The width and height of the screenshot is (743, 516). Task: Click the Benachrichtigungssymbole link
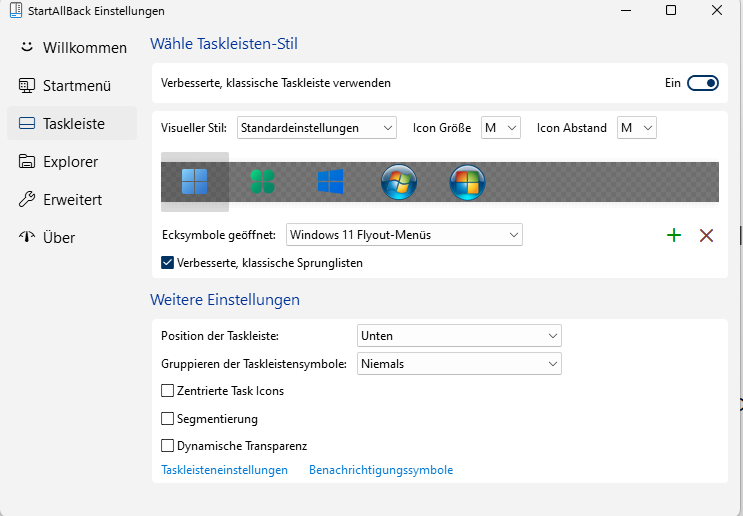point(381,470)
